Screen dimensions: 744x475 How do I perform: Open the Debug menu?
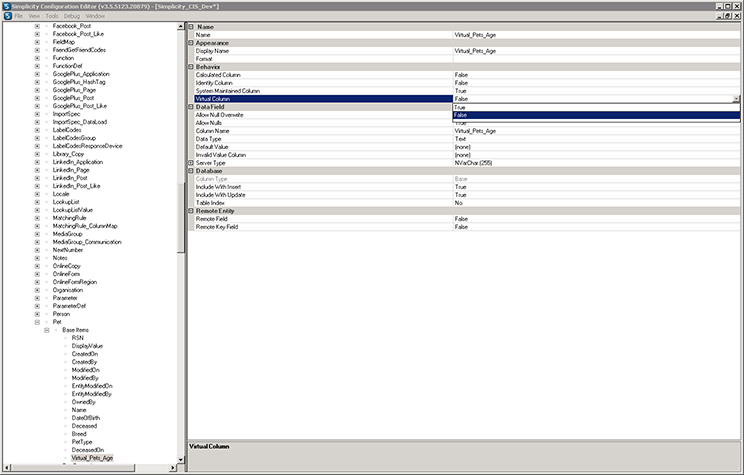tap(72, 16)
